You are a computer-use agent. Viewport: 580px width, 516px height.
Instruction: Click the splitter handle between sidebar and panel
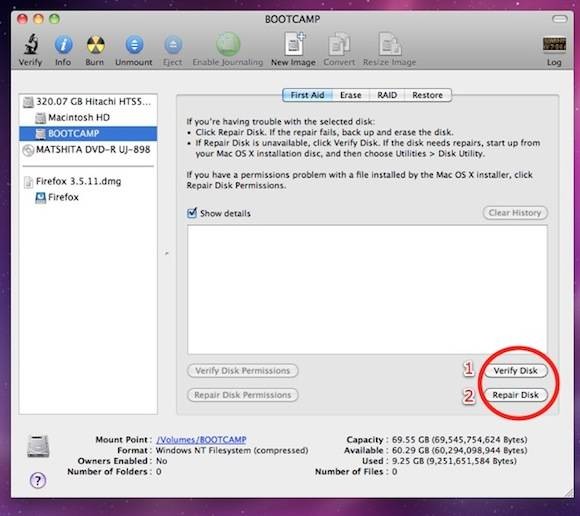coord(167,253)
